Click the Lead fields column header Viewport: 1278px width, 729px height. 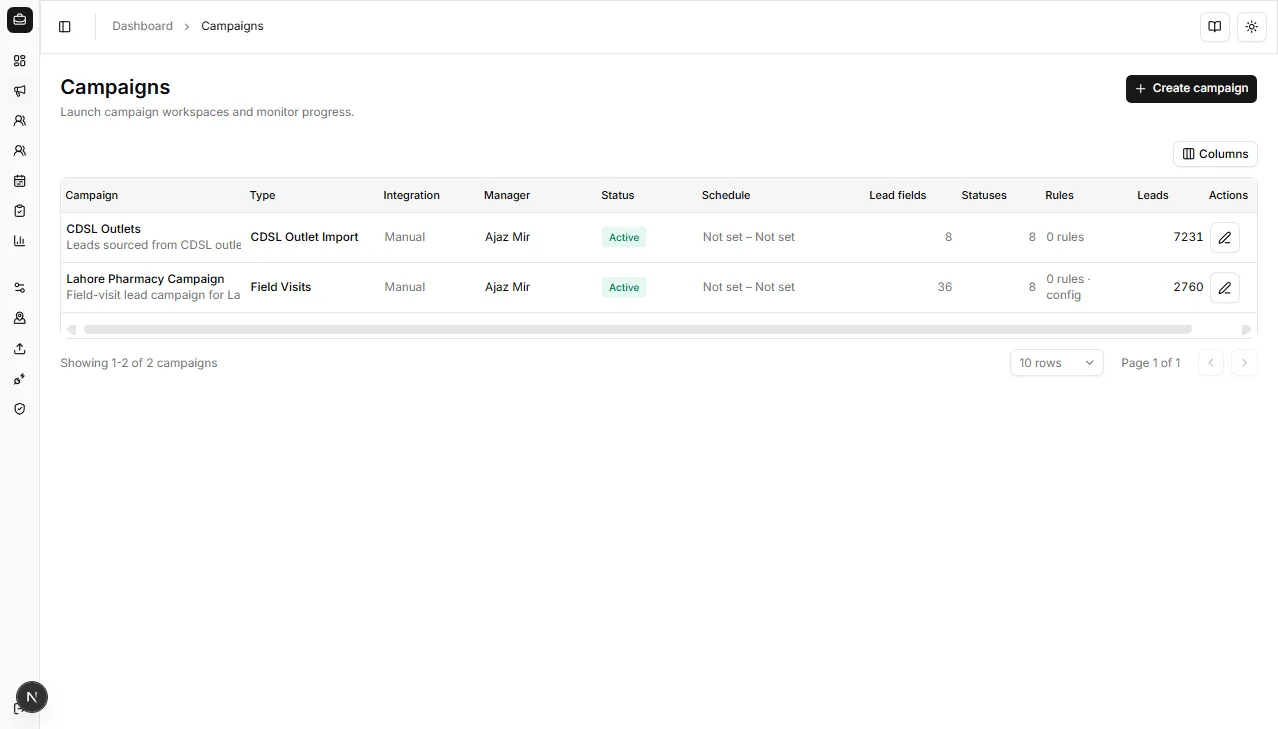click(898, 195)
